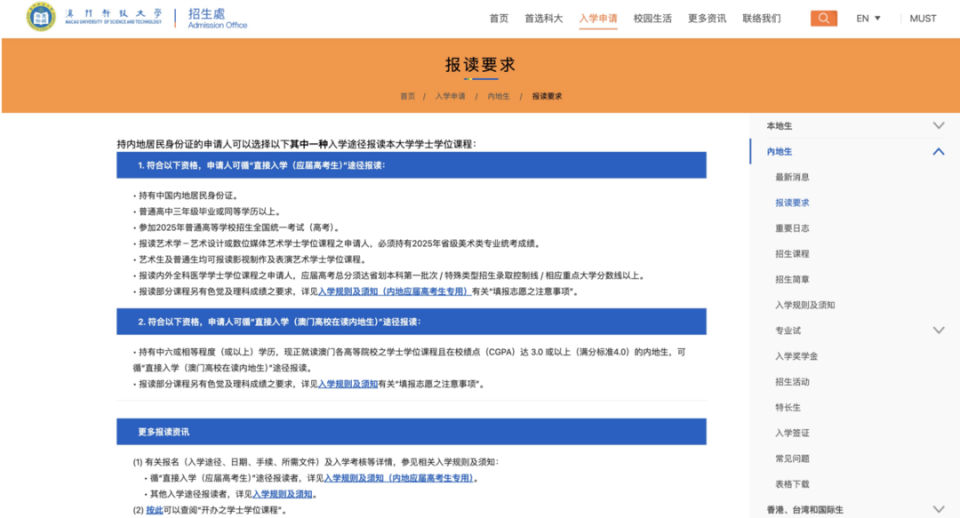The image size is (960, 518).
Task: Click 首选科大 in the top navigation
Action: click(x=544, y=18)
